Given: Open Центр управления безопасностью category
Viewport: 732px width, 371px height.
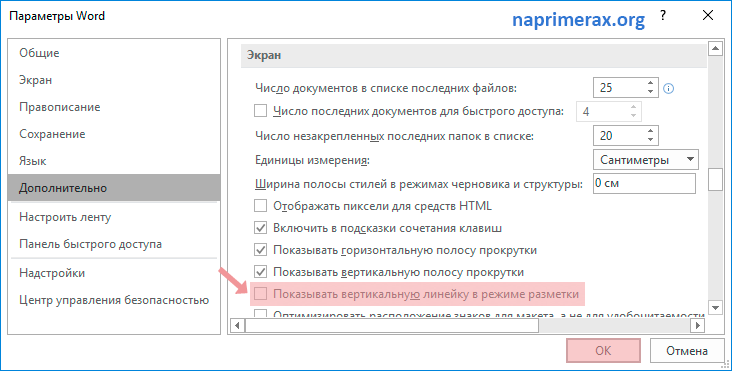Looking at the screenshot, I should tap(114, 300).
